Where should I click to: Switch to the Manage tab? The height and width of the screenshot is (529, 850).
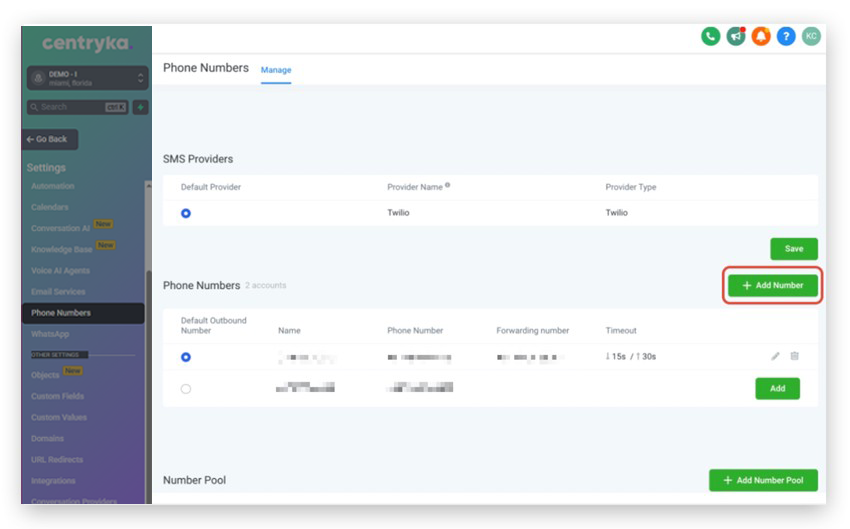click(x=276, y=70)
